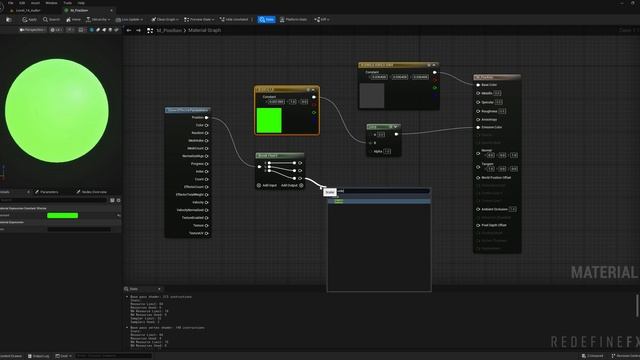Close the M_Position tab
640x360 pixels.
[111, 10]
